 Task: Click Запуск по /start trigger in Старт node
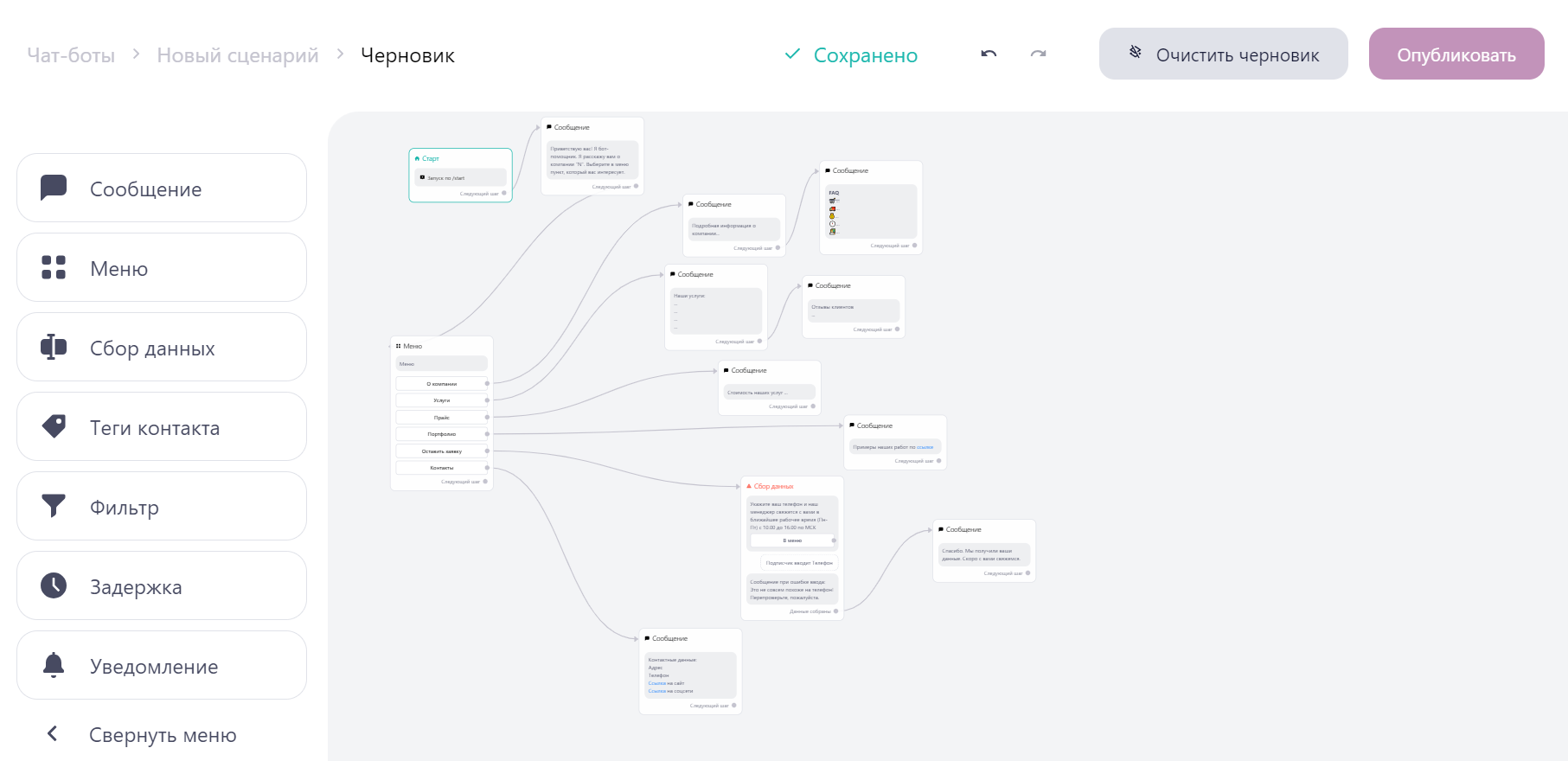click(460, 177)
